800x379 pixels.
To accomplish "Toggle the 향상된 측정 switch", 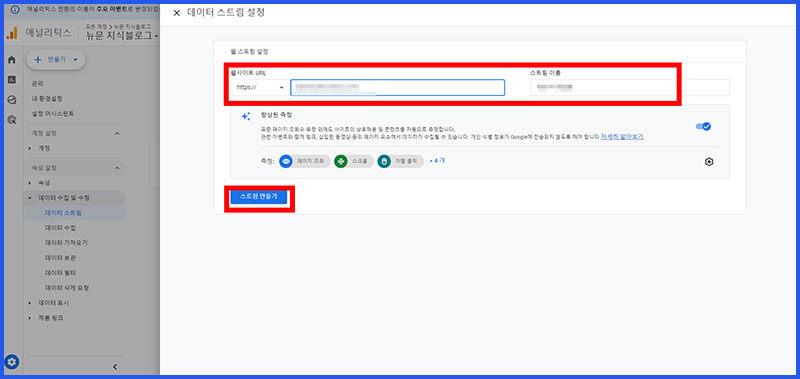I will pyautogui.click(x=703, y=127).
